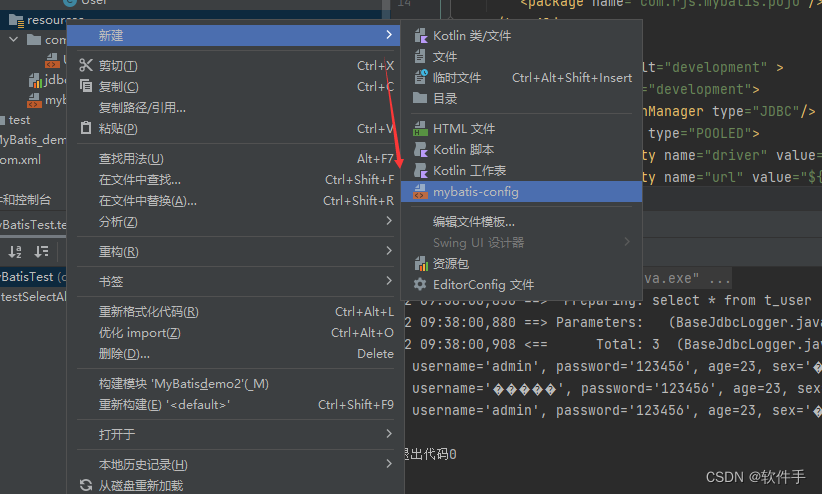Image resolution: width=822 pixels, height=494 pixels.
Task: Click the sort by duration icon
Action: 41,252
